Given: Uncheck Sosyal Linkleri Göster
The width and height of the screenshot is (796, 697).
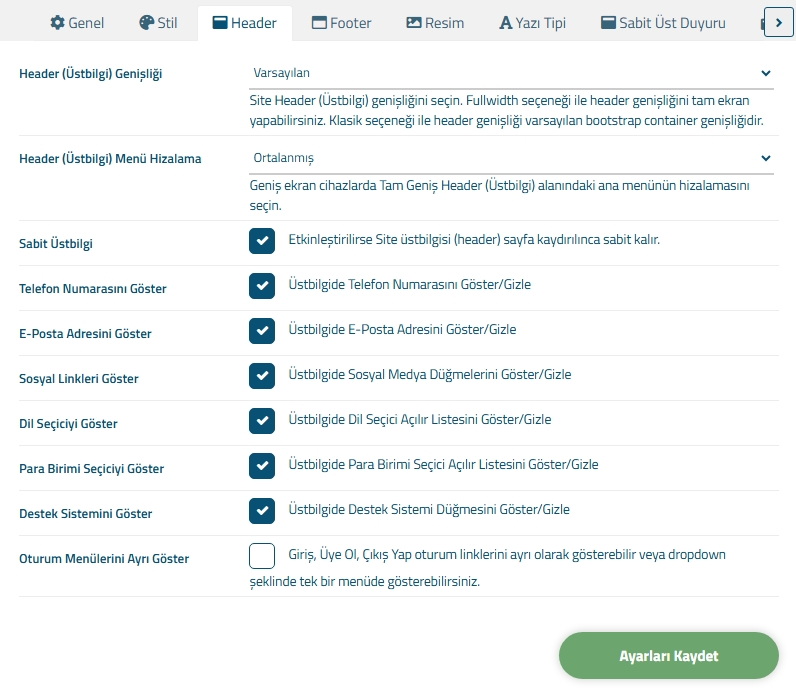Looking at the screenshot, I should coord(262,376).
